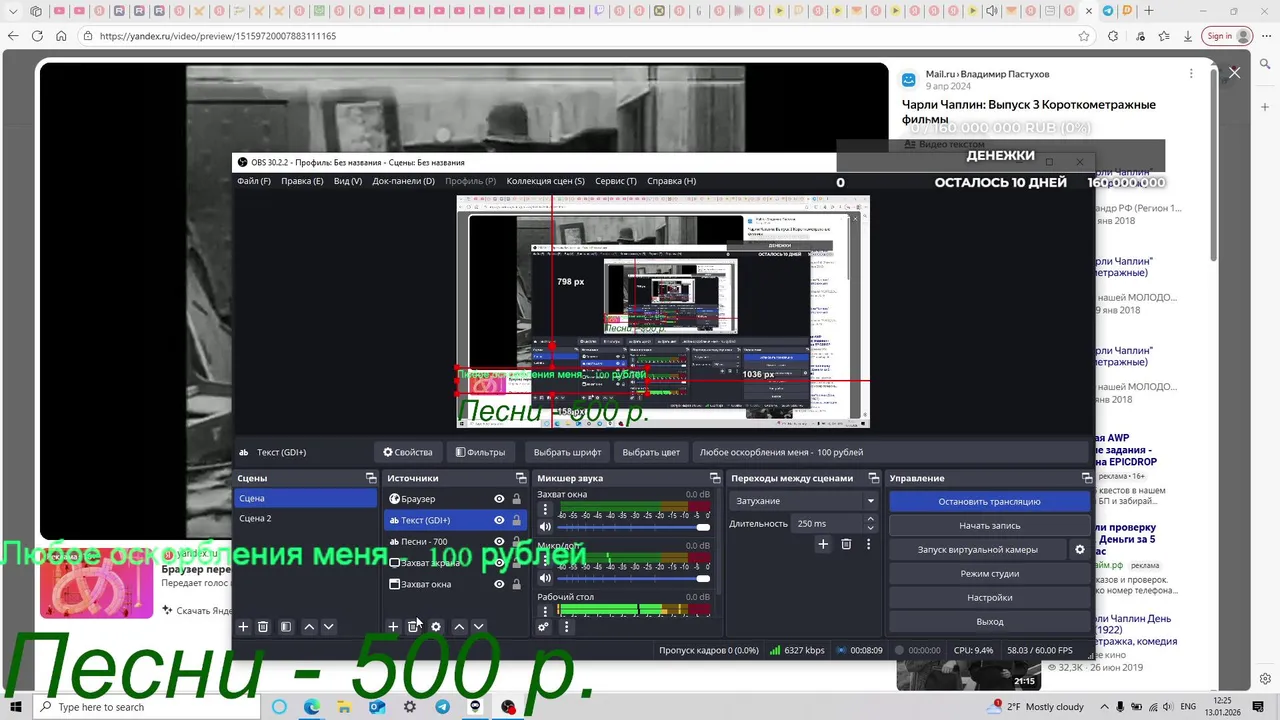Viewport: 1280px width, 720px height.
Task: Open the Правка menu
Action: pos(302,181)
